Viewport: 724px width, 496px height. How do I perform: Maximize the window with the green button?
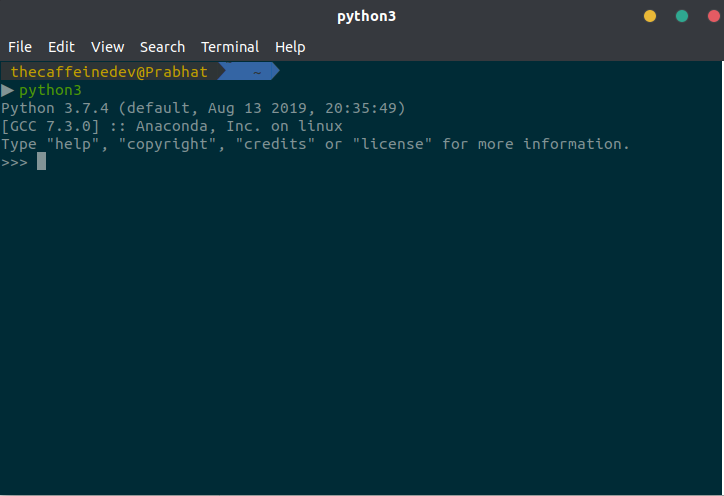(682, 16)
